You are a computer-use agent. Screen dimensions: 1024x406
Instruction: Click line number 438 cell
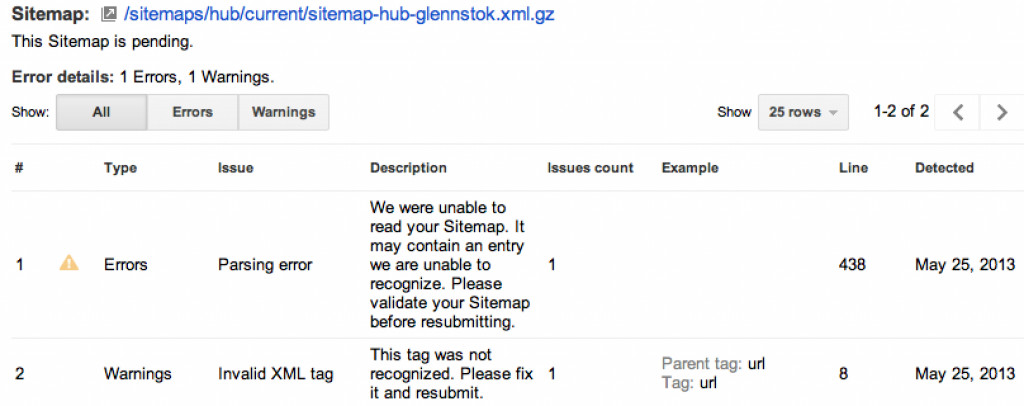[852, 264]
